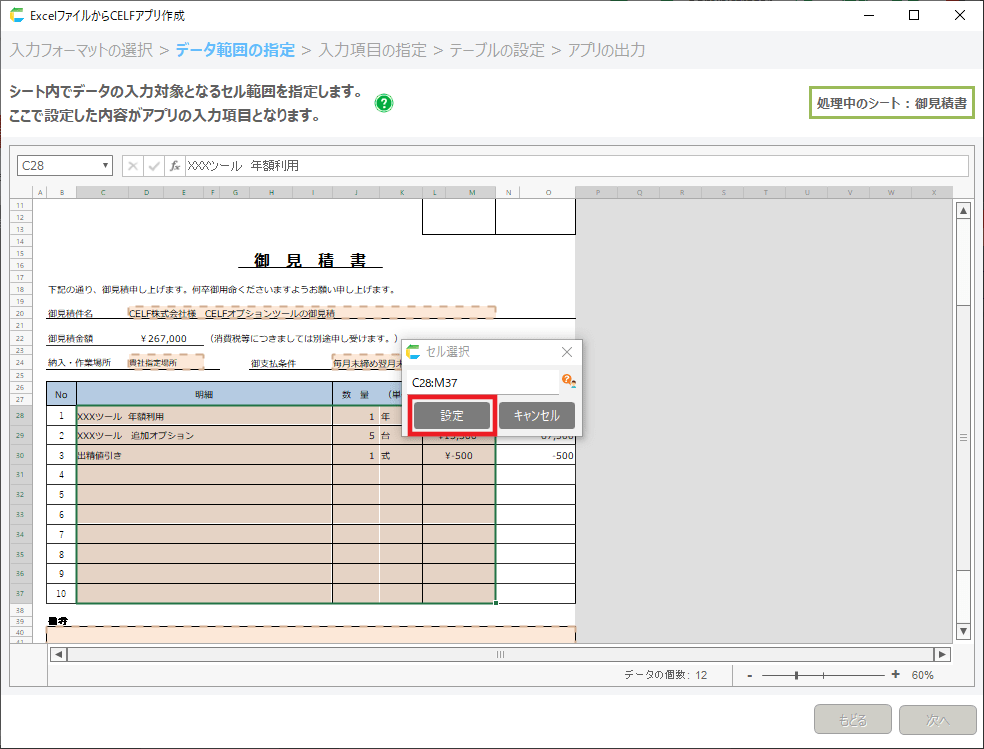Open the C28 name box dropdown

tap(106, 166)
